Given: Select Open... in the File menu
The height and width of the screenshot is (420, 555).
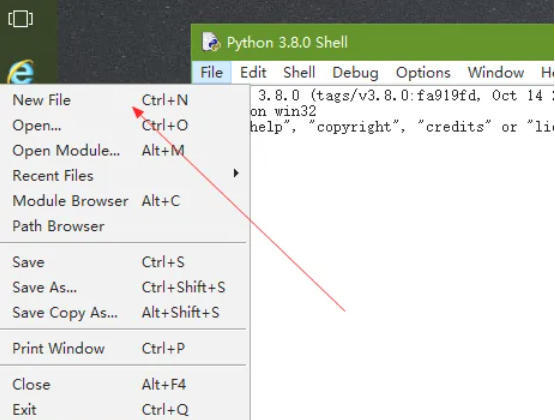Looking at the screenshot, I should 124,125.
